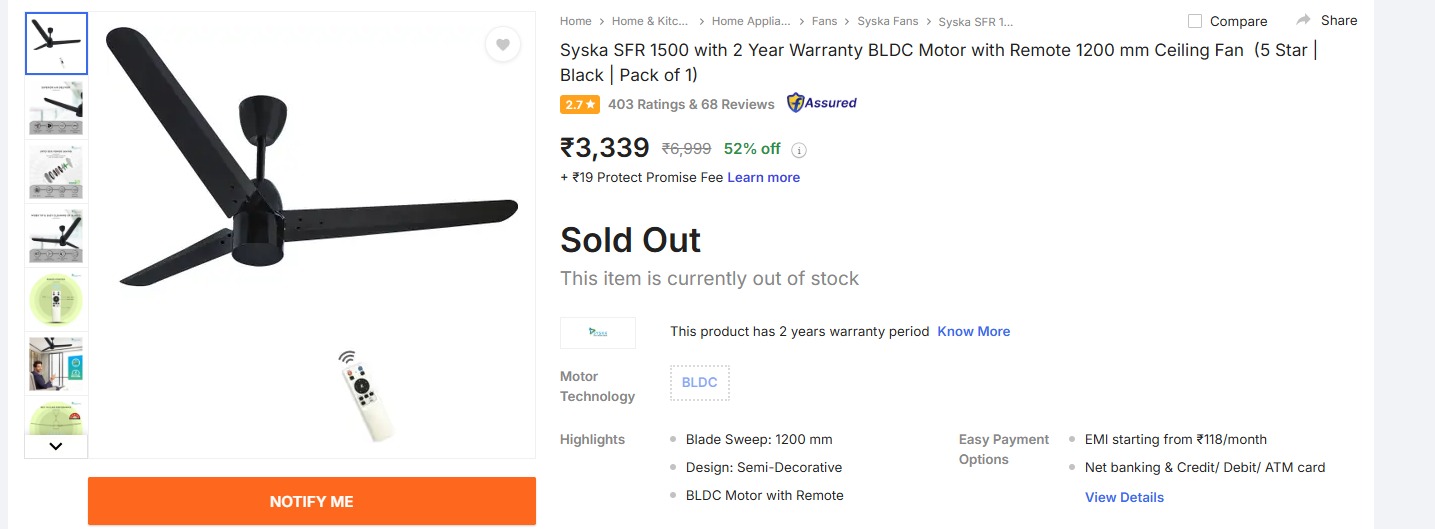The image size is (1435, 529).
Task: Show the man-in-room lifestyle thumbnail
Action: click(56, 363)
